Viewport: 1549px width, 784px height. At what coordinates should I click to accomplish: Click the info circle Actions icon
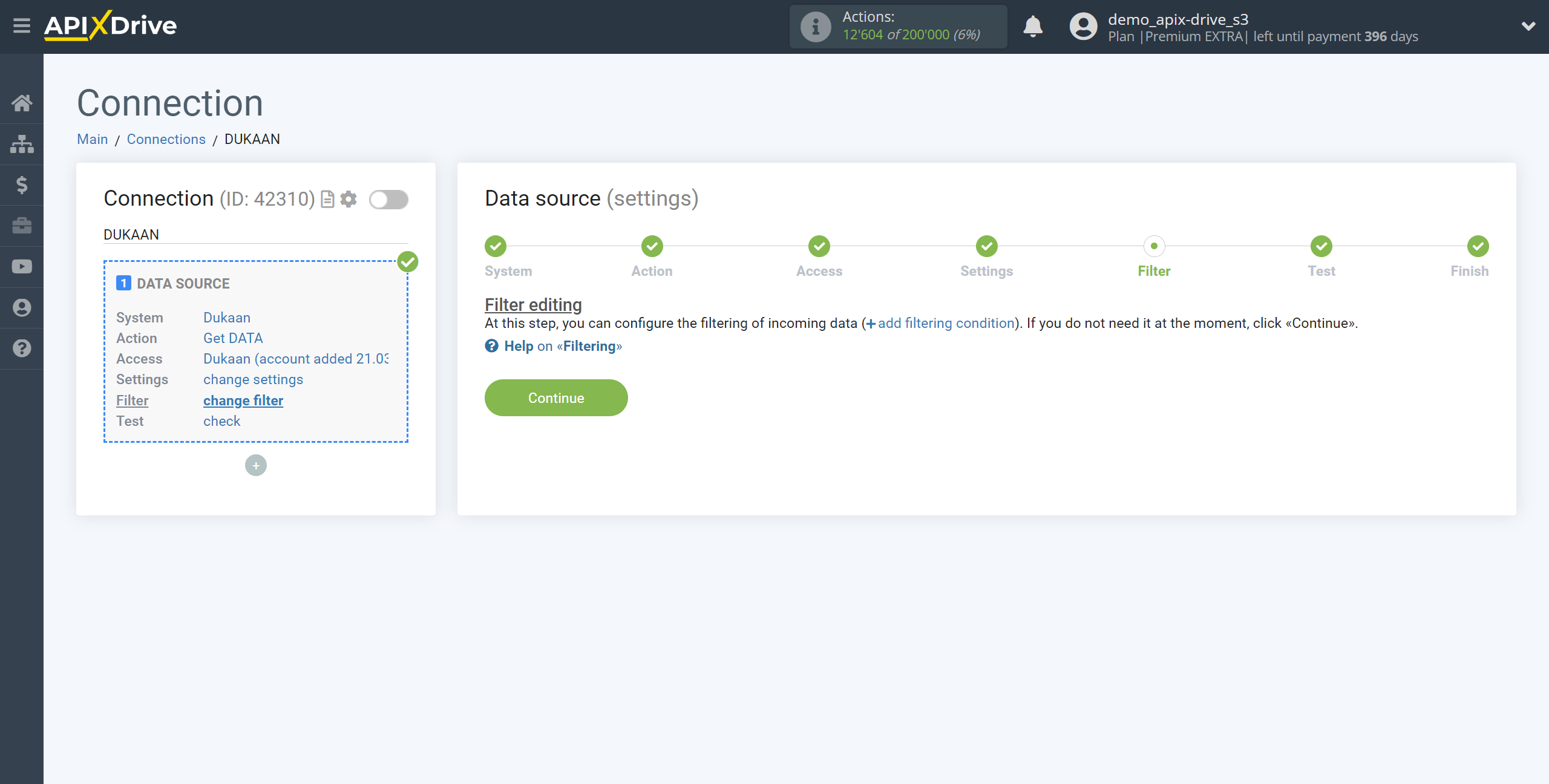[814, 26]
